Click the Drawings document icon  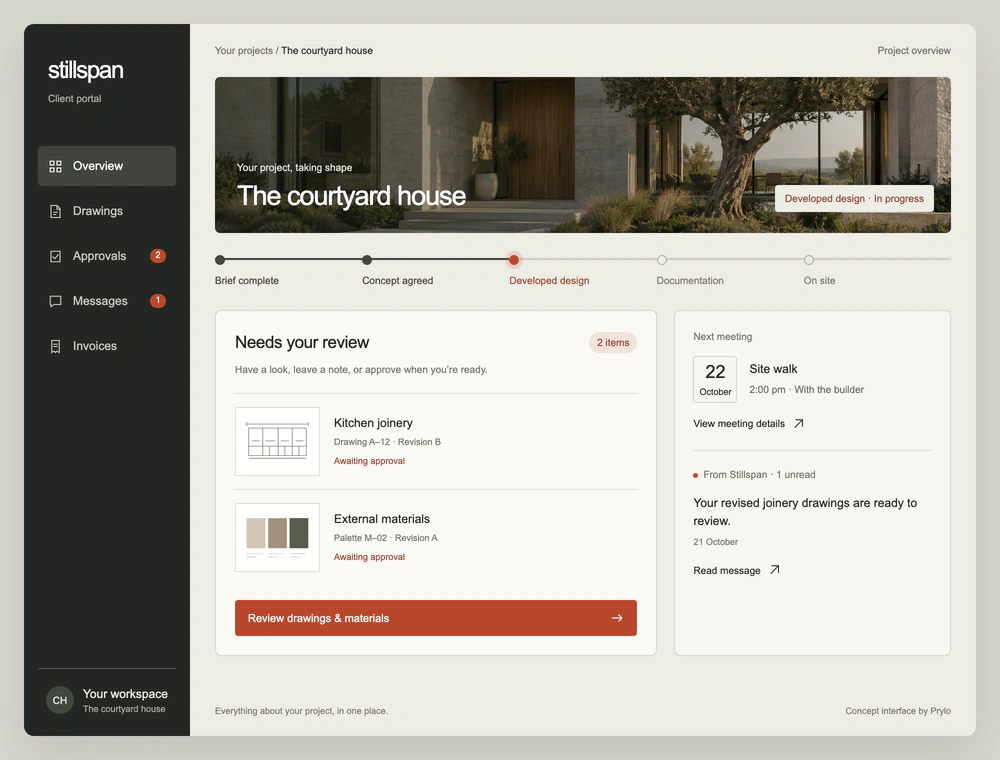point(55,211)
